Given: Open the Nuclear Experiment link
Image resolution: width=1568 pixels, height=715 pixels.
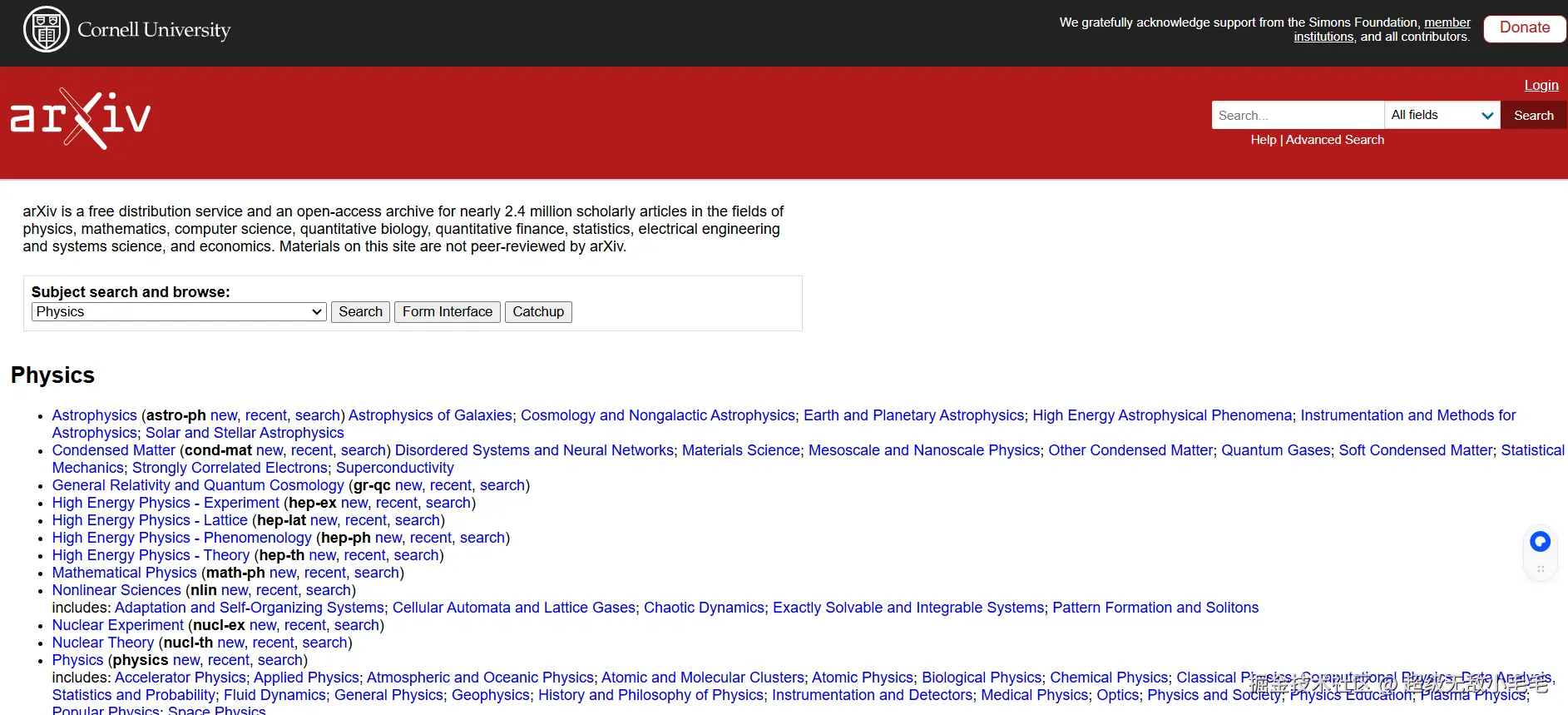Looking at the screenshot, I should tap(117, 625).
